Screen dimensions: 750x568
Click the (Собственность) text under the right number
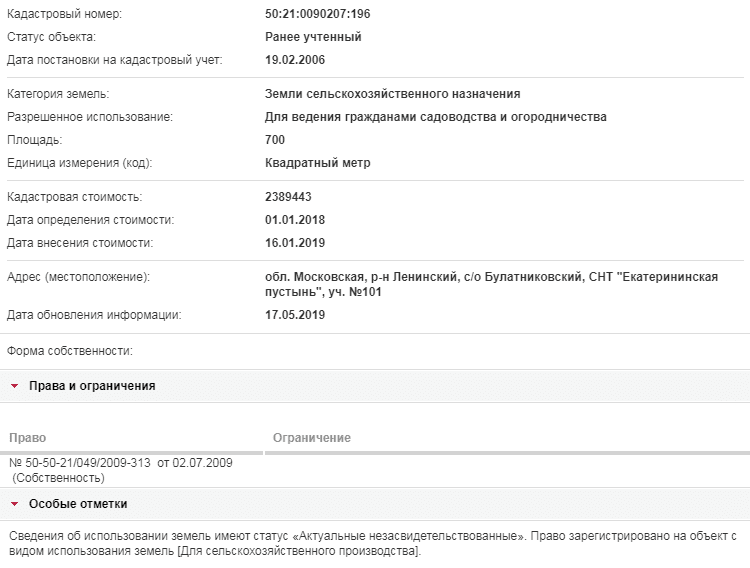pos(58,478)
